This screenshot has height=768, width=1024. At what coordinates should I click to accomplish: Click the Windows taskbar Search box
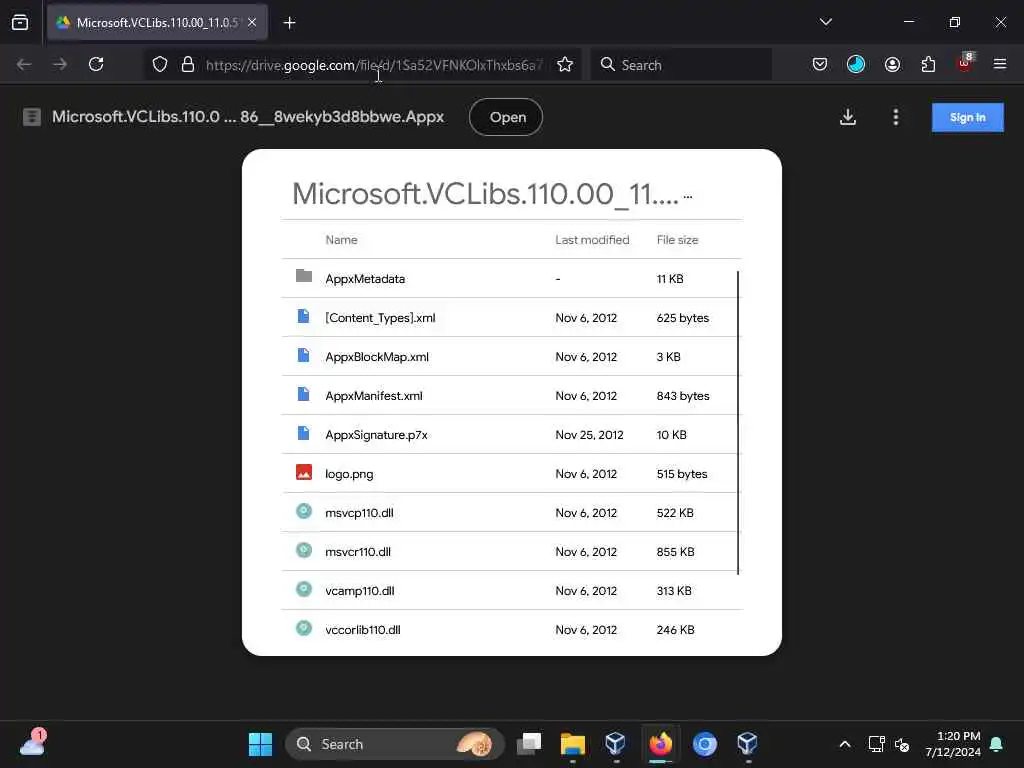coord(394,744)
